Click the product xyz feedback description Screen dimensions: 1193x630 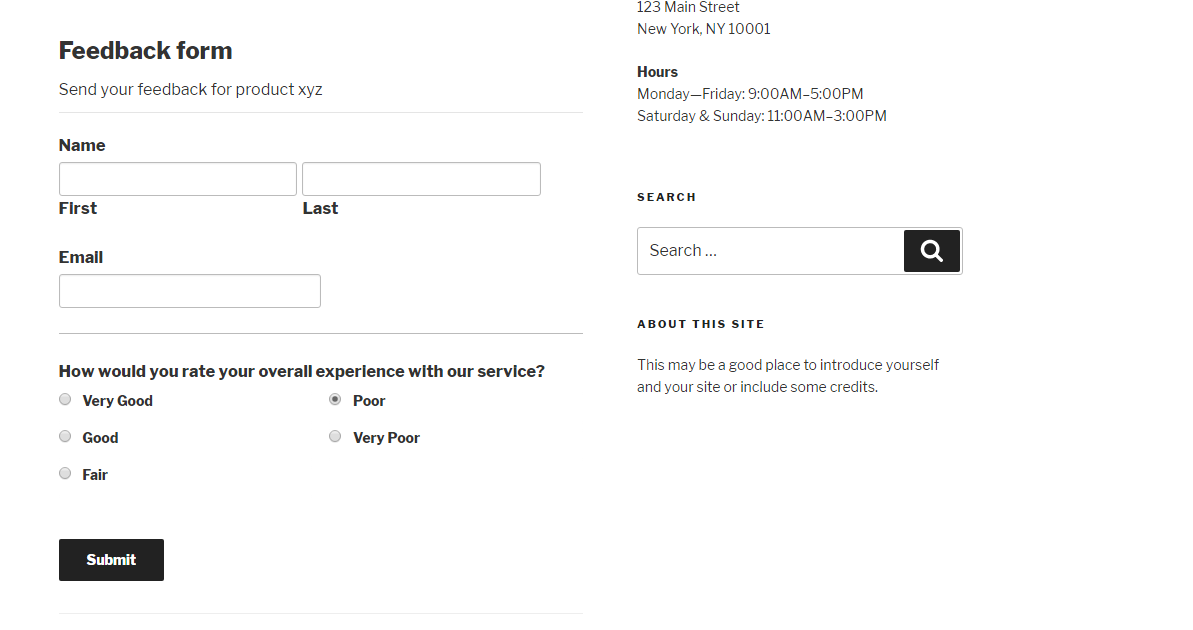(190, 89)
